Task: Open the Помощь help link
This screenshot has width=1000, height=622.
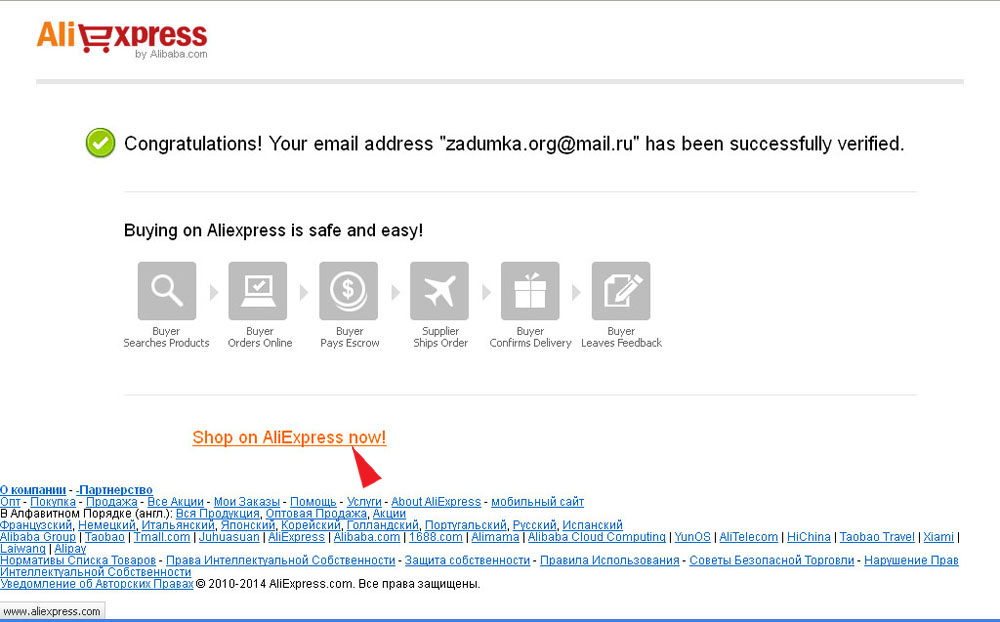Action: point(313,502)
